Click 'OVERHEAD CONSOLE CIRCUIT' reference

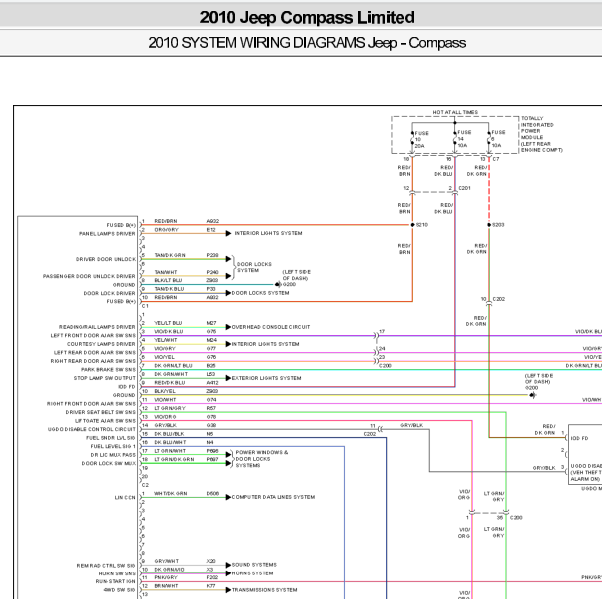pyautogui.click(x=271, y=327)
